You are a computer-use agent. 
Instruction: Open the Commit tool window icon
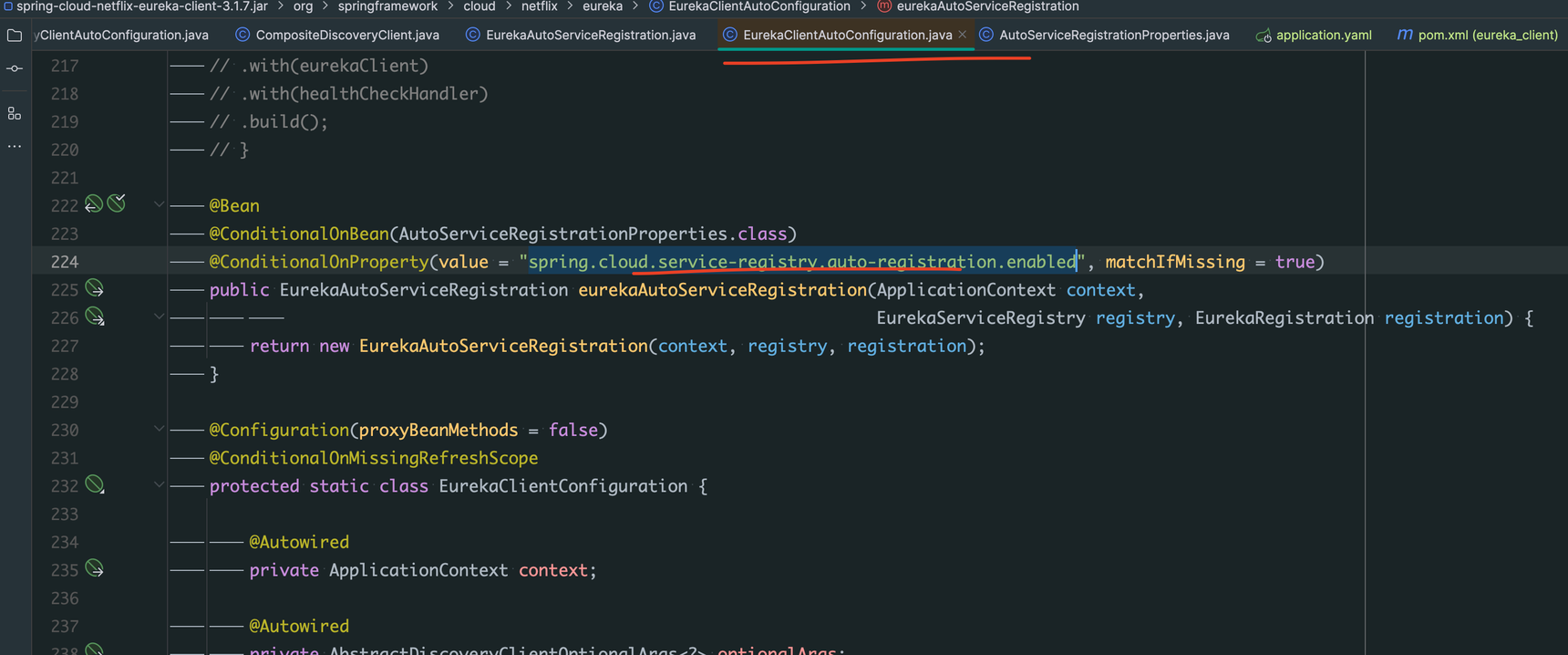tap(15, 68)
